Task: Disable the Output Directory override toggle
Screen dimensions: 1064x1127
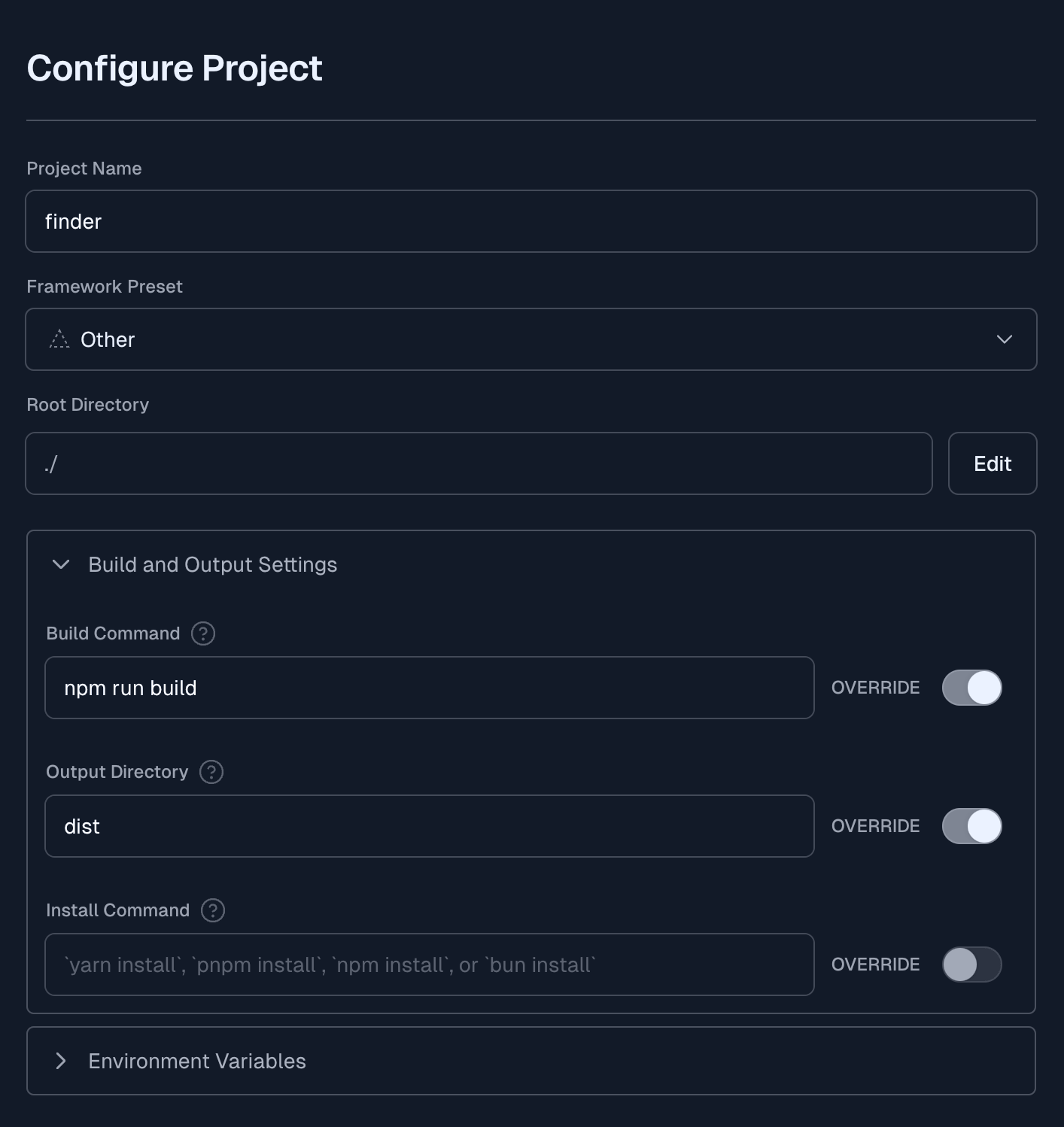Action: [x=971, y=825]
